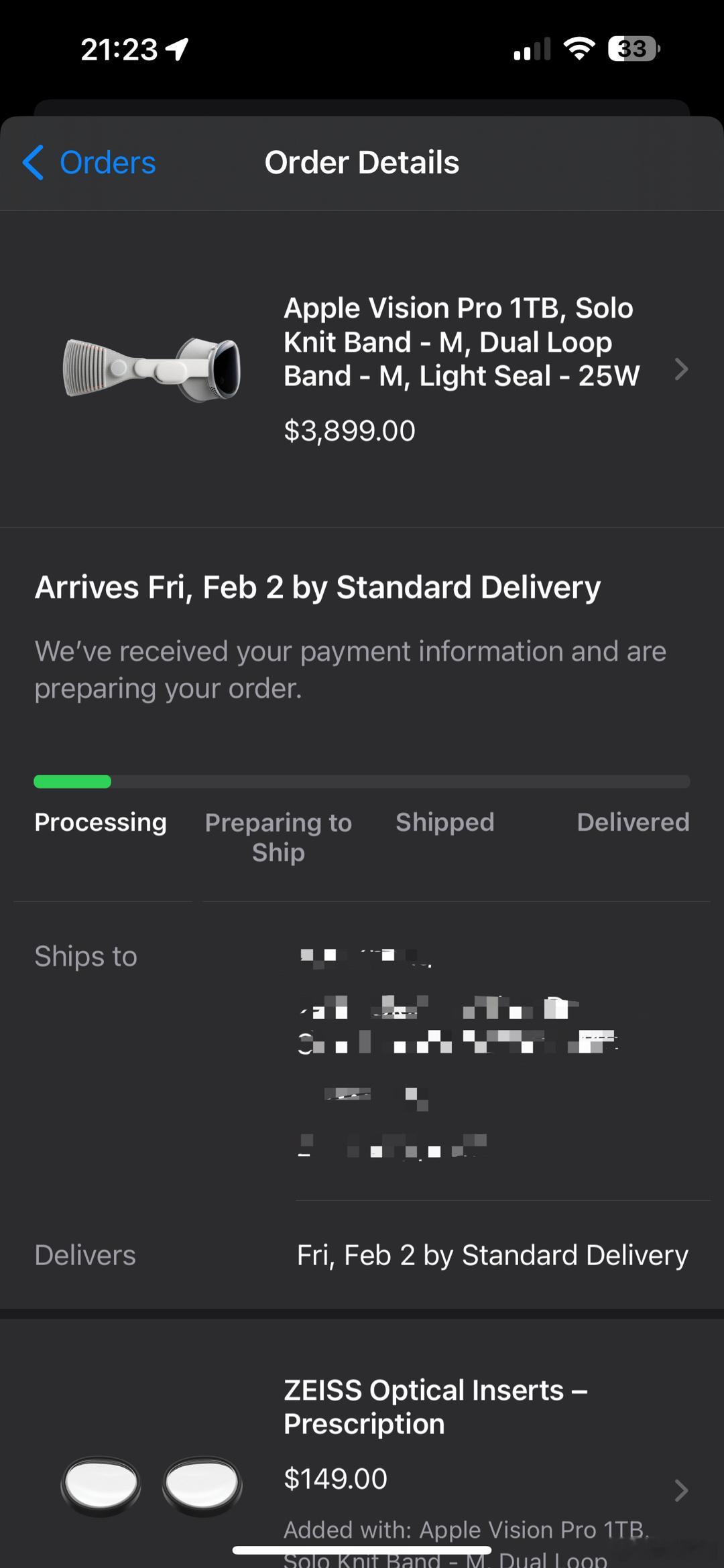Tap the pixelated Ships to address
The width and height of the screenshot is (724, 1568).
coord(458,1053)
